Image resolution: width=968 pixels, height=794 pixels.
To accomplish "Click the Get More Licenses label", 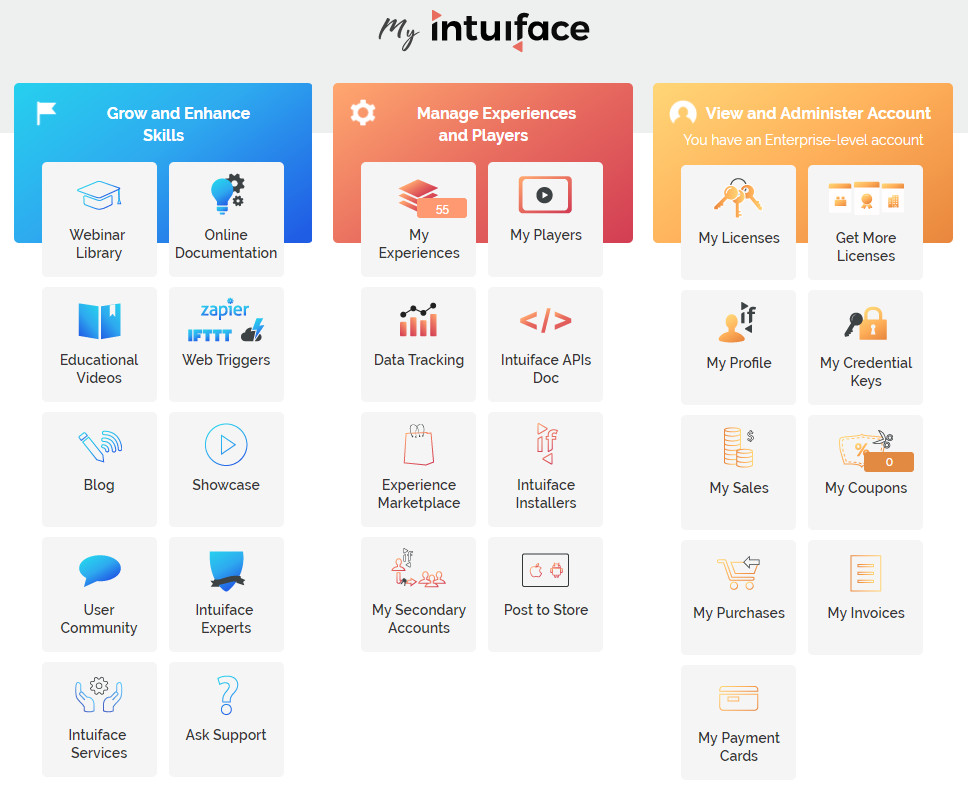I will coord(866,247).
